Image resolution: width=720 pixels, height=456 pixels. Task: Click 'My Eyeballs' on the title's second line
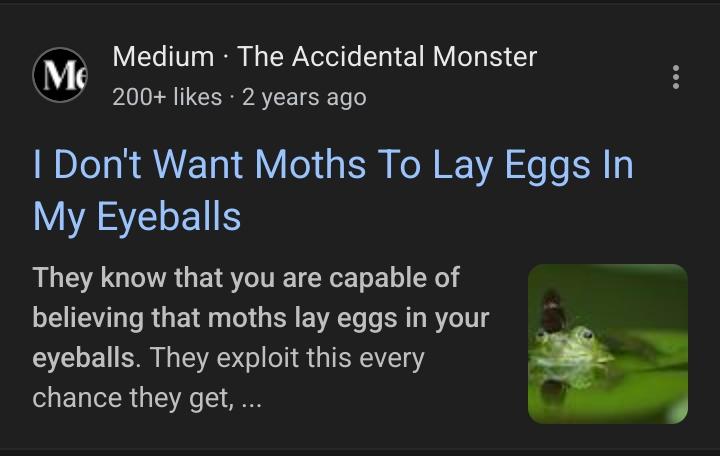tap(137, 217)
